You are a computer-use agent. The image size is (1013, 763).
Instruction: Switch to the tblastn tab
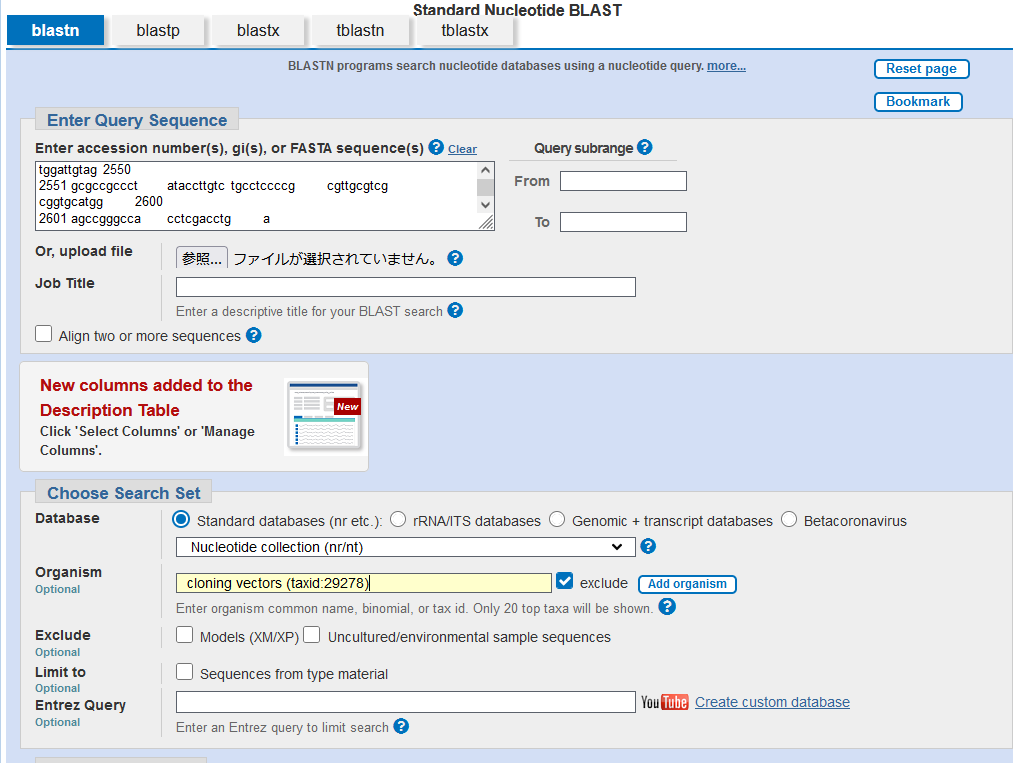coord(360,30)
